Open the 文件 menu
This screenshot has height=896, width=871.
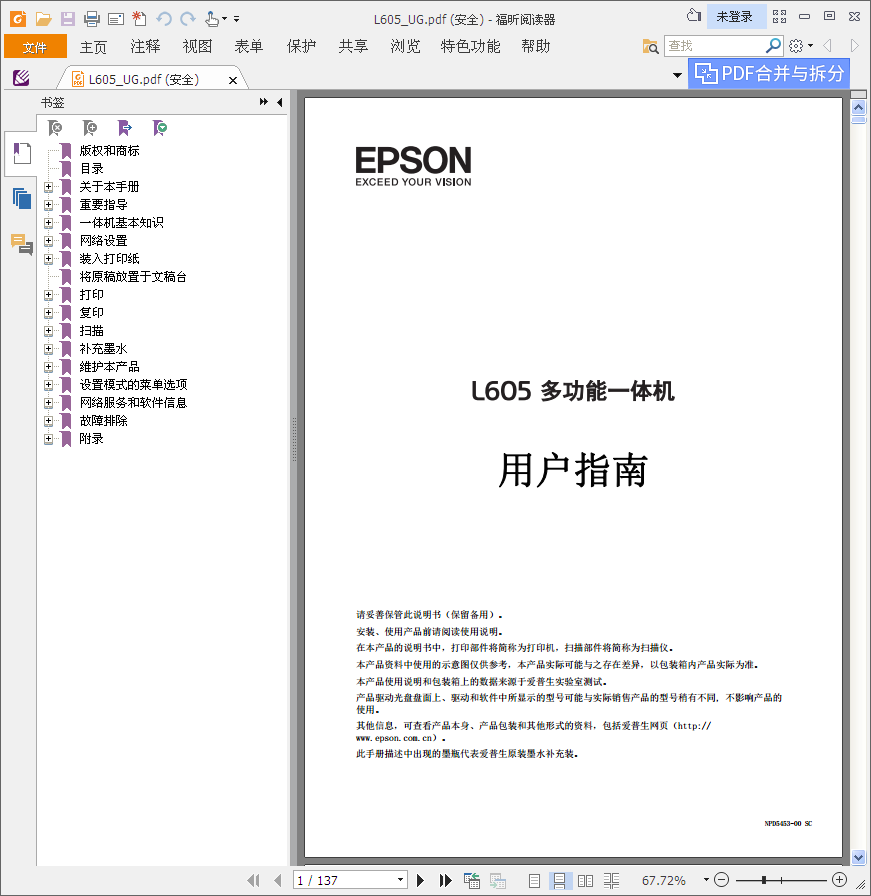point(35,46)
